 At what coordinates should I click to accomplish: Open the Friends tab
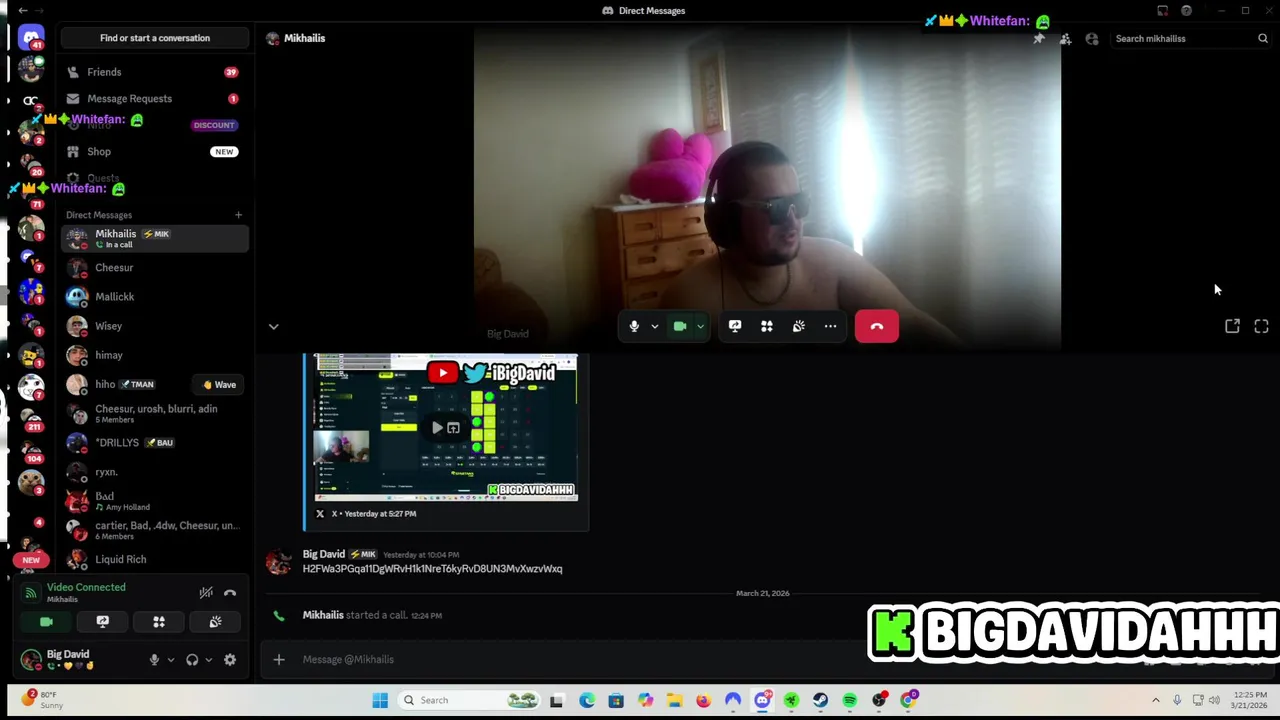(x=155, y=72)
